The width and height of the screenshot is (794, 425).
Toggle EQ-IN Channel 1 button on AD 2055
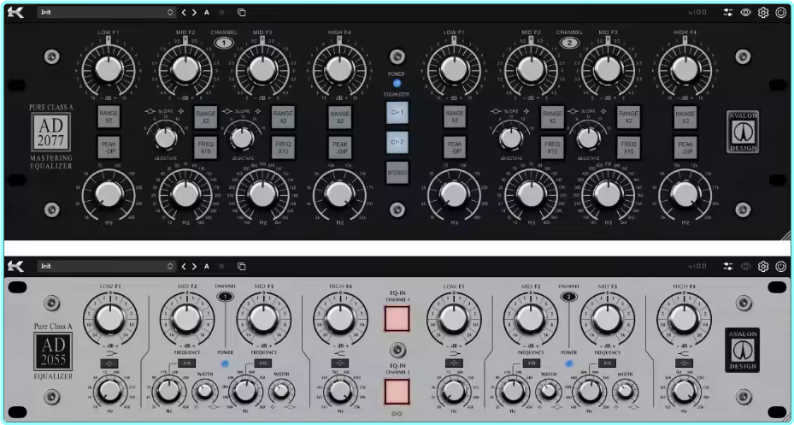(x=397, y=319)
